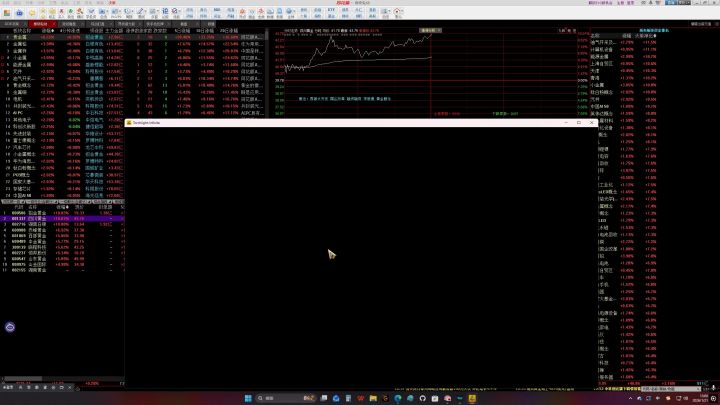Select sector row 8 黄金概念
The image size is (720, 405).
click(132, 85)
